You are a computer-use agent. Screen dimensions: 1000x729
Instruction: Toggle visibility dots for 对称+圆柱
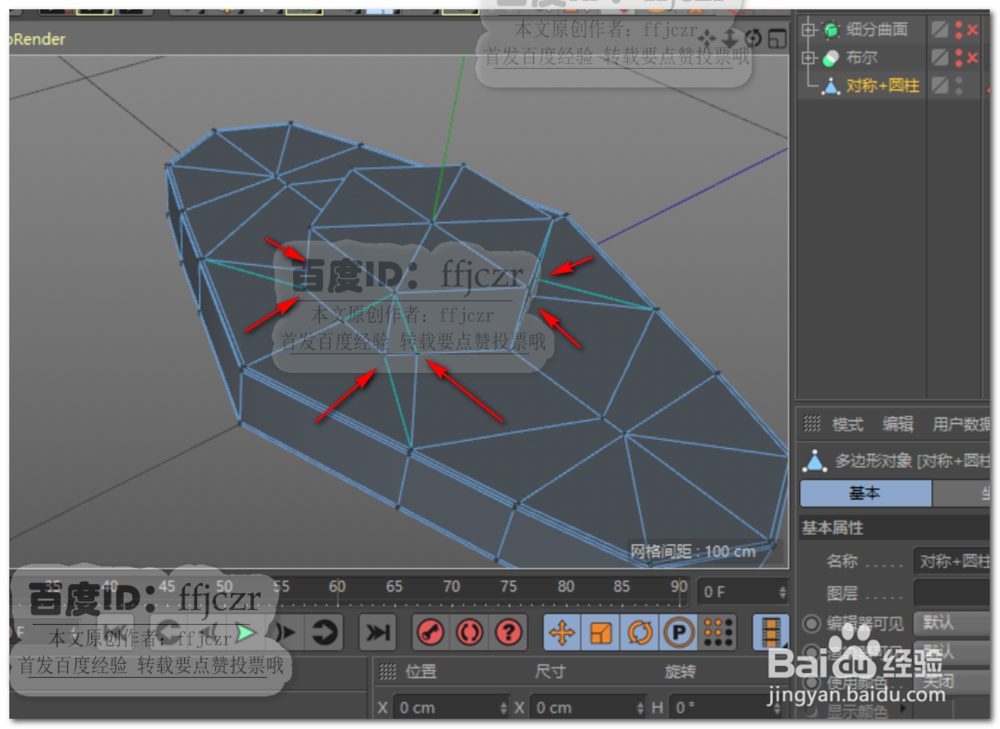(959, 86)
